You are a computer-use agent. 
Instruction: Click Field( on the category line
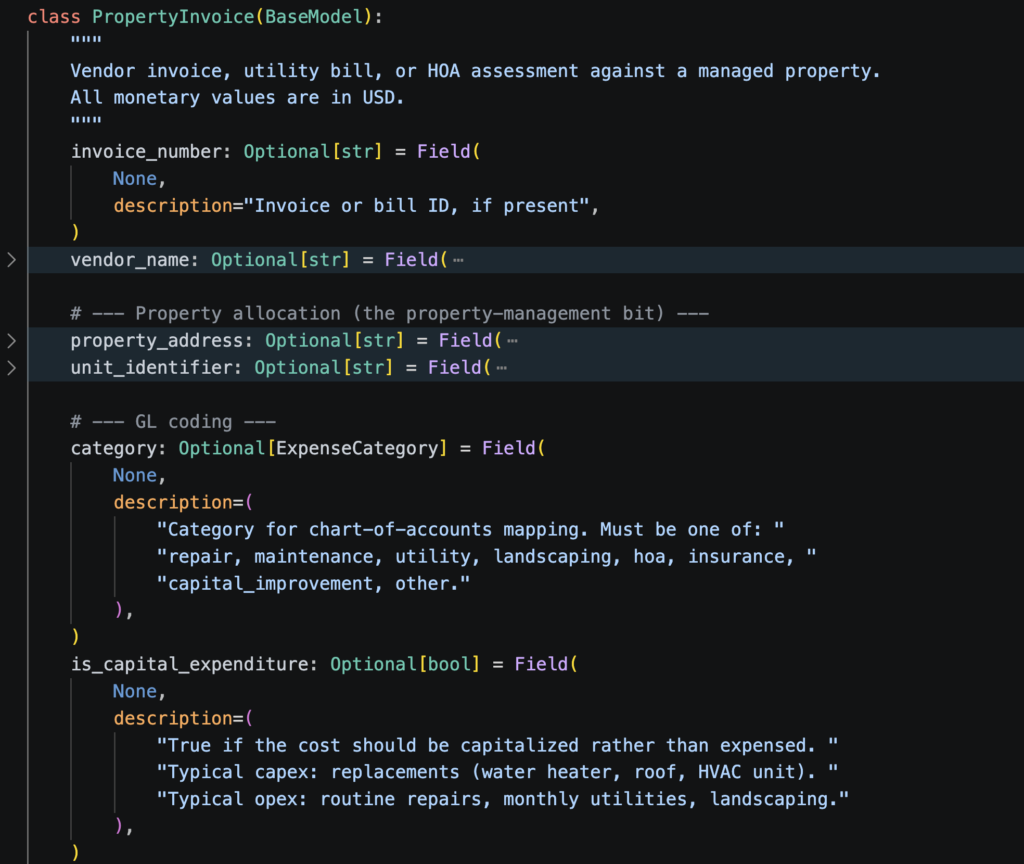[513, 449]
